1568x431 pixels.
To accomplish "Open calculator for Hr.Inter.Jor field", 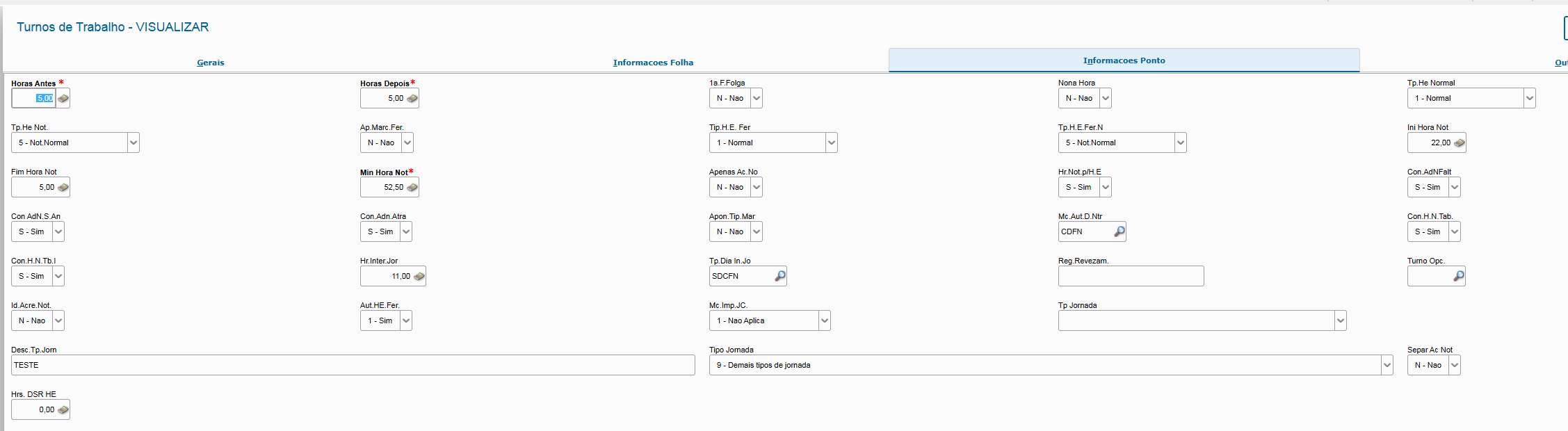I will click(419, 277).
